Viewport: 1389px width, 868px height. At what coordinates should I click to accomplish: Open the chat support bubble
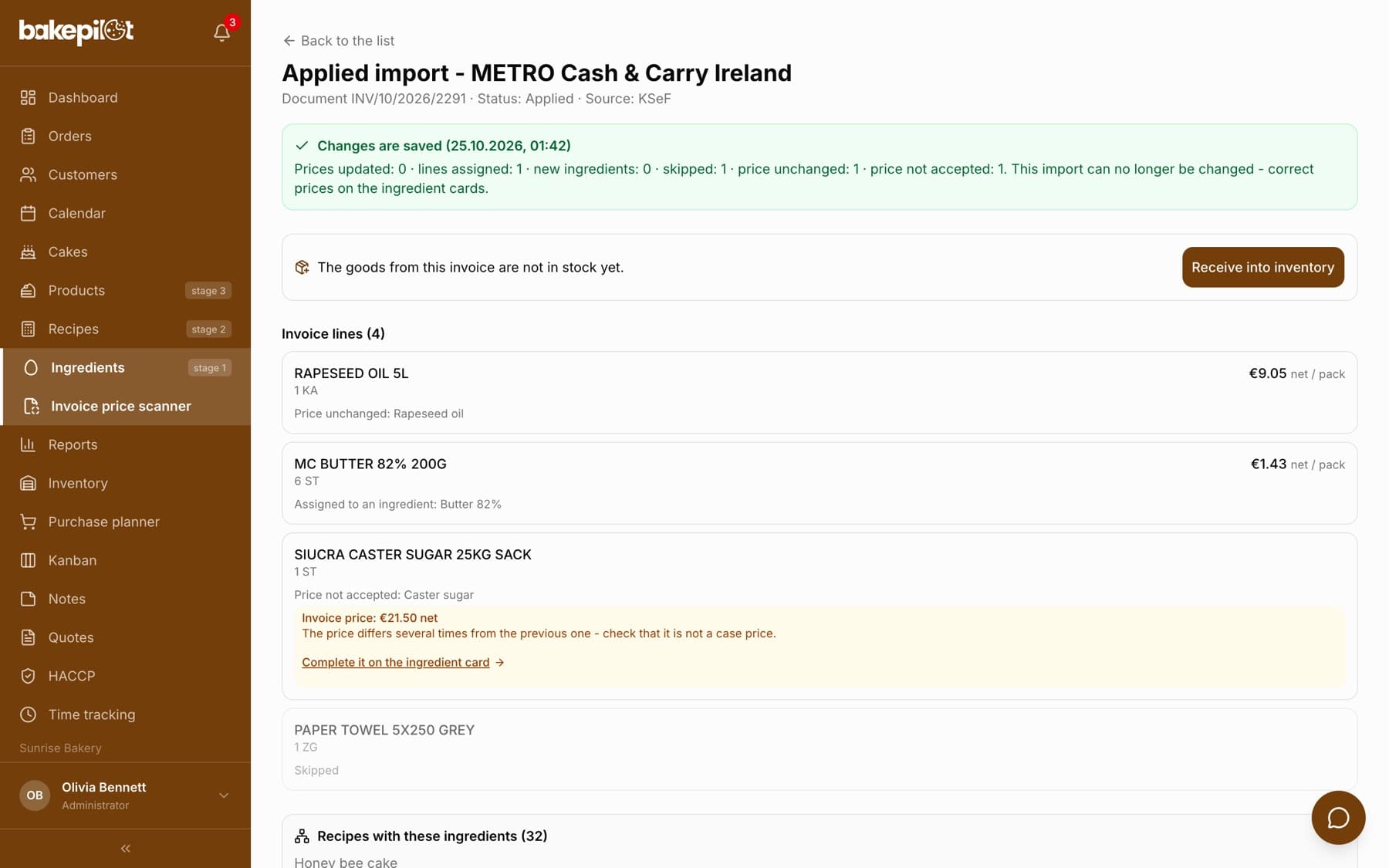tap(1338, 818)
